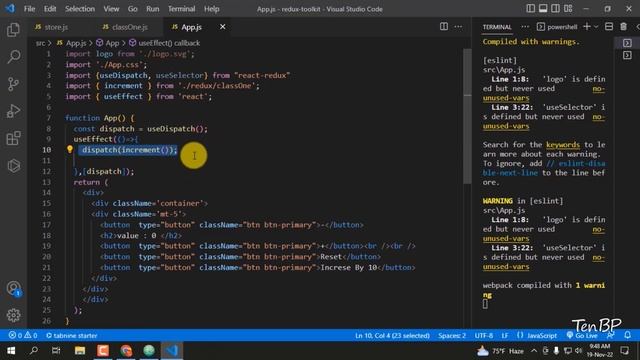Screen dimensions: 640x360
Task: Create a new terminal with plus icon
Action: tap(587, 27)
